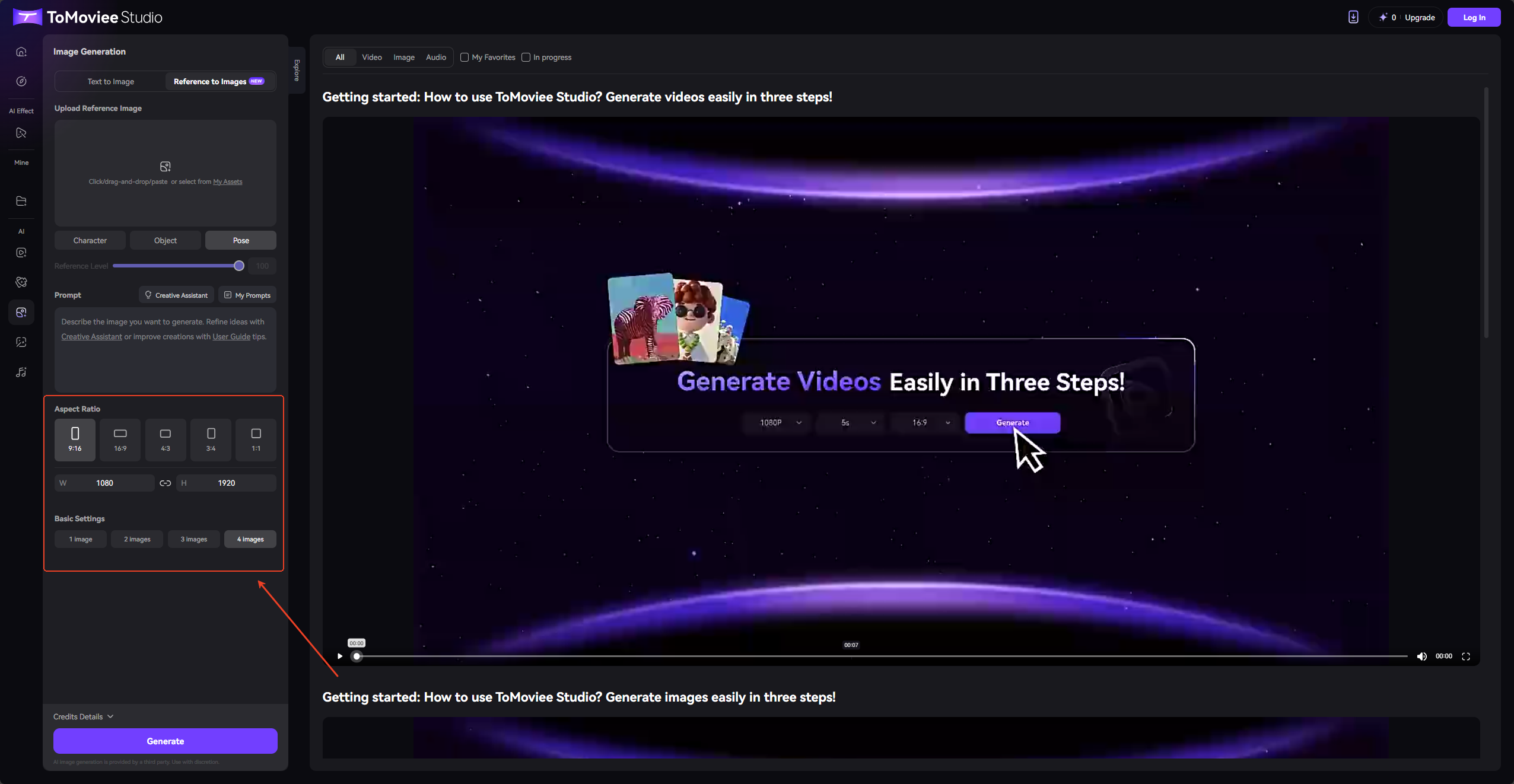The width and height of the screenshot is (1514, 784).
Task: Select the Video filter tab
Action: click(x=372, y=57)
